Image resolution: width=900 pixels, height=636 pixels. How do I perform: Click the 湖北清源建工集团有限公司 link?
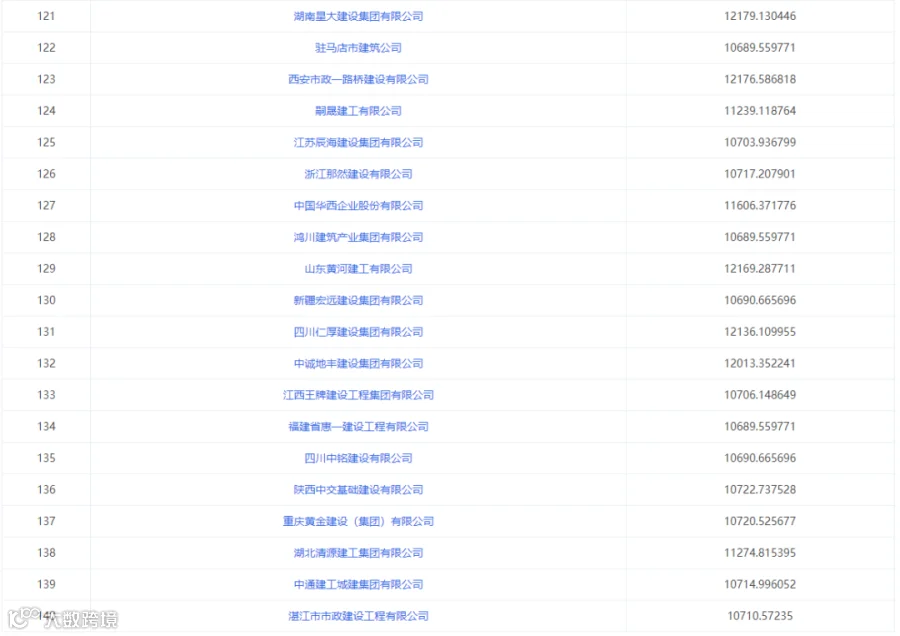pyautogui.click(x=358, y=553)
